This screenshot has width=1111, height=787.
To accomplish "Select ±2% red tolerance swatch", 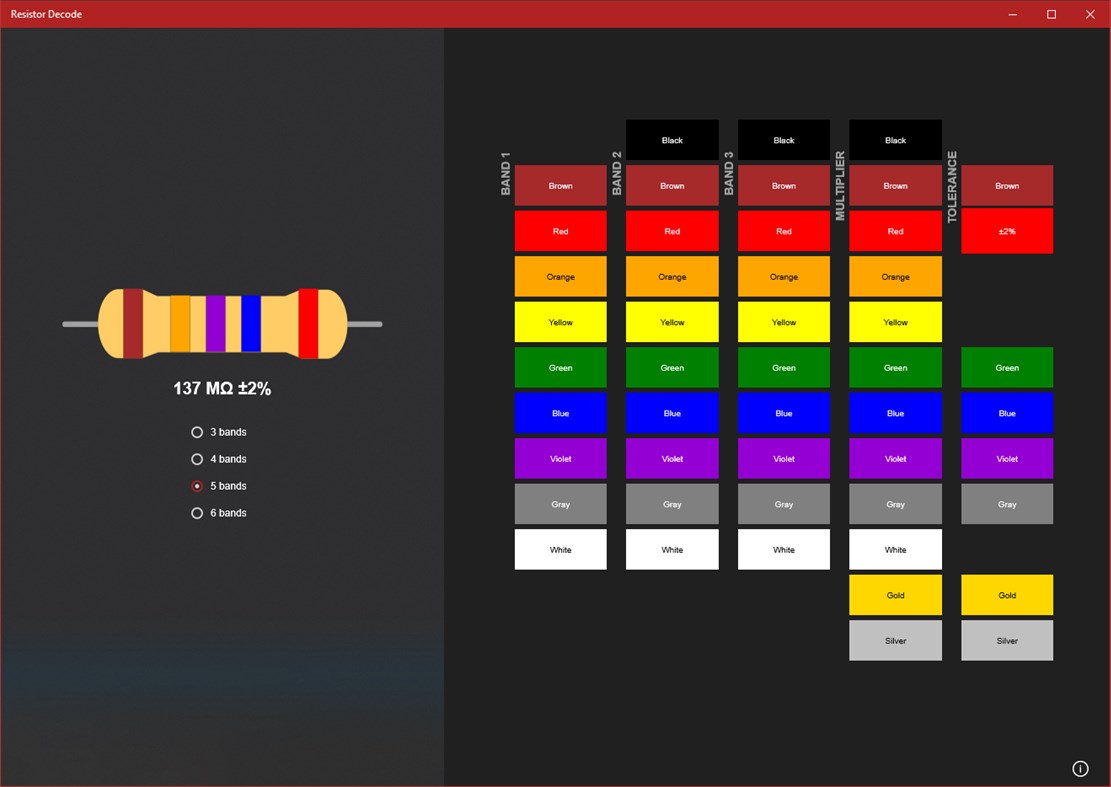I will [1006, 231].
